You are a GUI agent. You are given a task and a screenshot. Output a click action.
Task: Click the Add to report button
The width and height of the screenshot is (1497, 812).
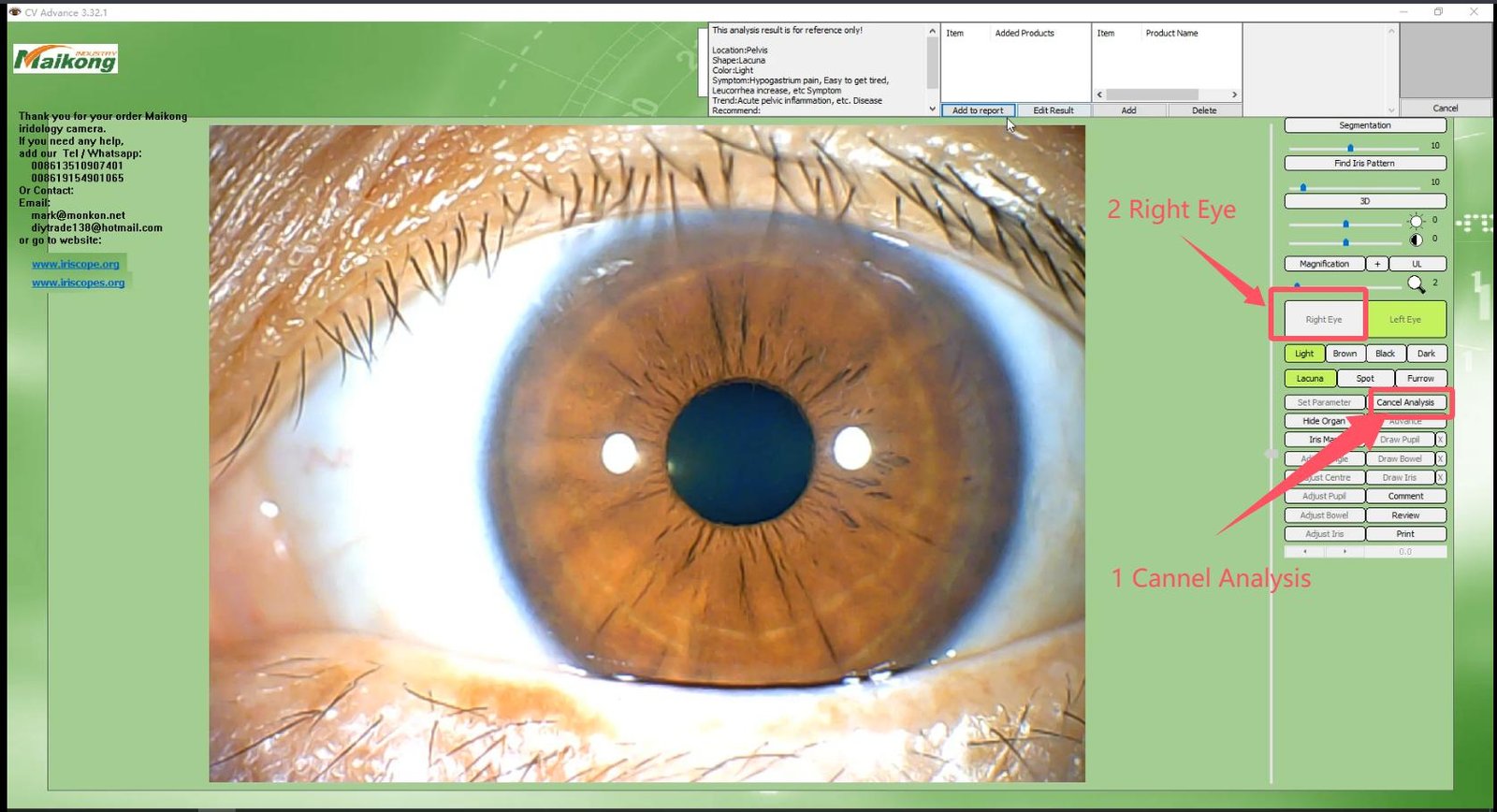point(978,110)
